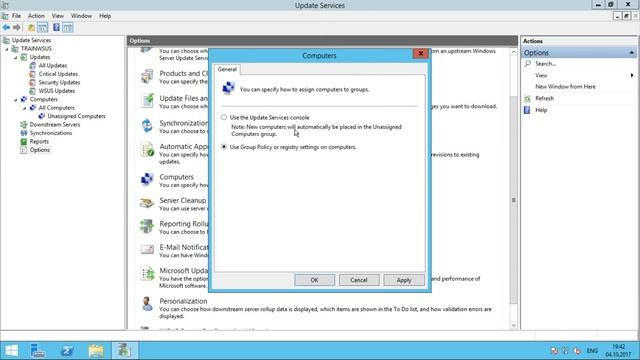
Task: Select the General tab in Computers dialog
Action: click(227, 69)
